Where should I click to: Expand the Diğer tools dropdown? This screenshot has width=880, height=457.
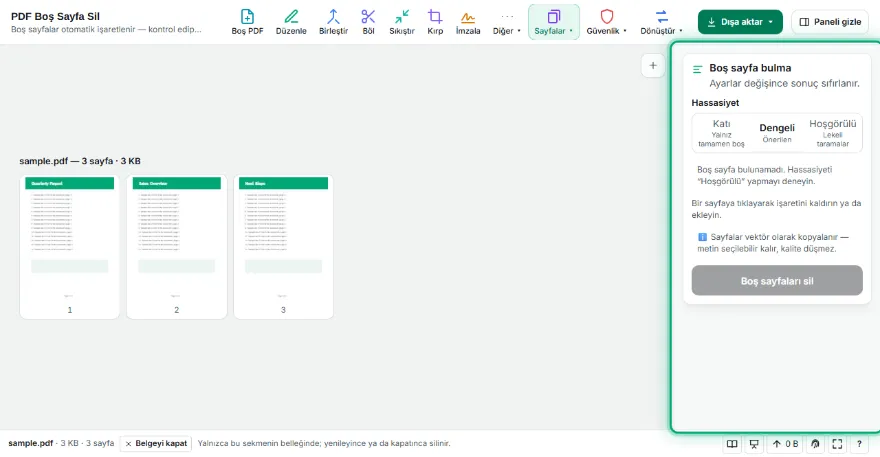506,22
